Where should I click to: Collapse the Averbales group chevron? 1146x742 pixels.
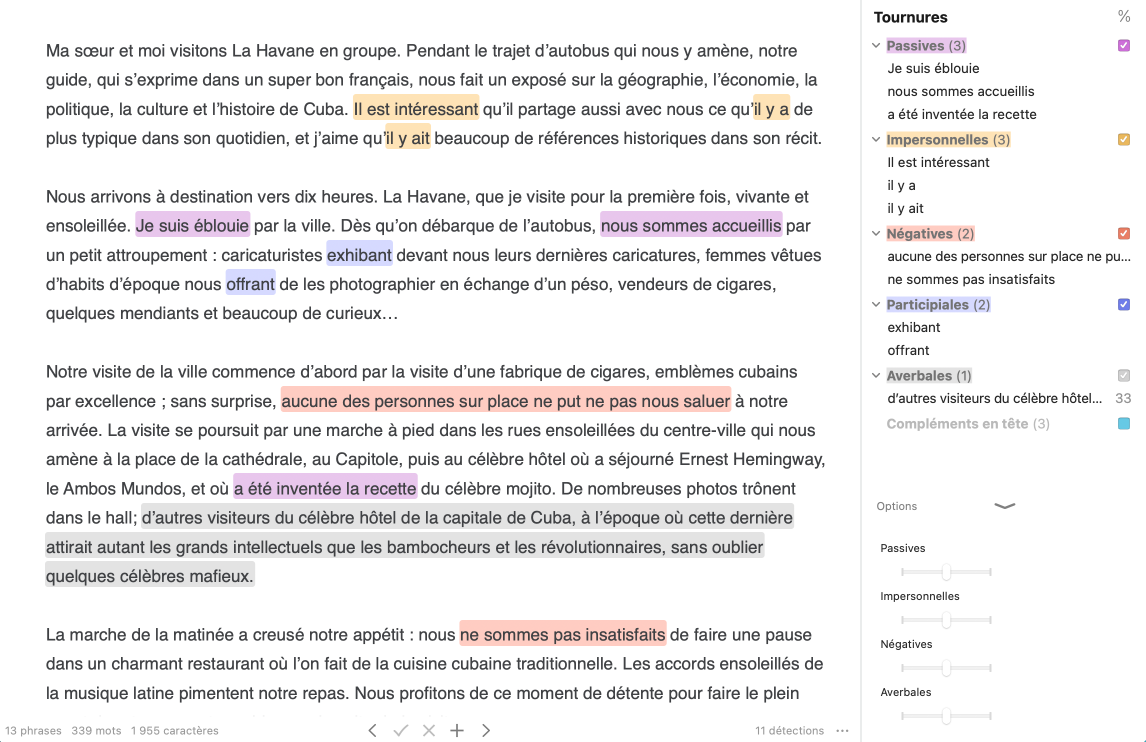(876, 376)
